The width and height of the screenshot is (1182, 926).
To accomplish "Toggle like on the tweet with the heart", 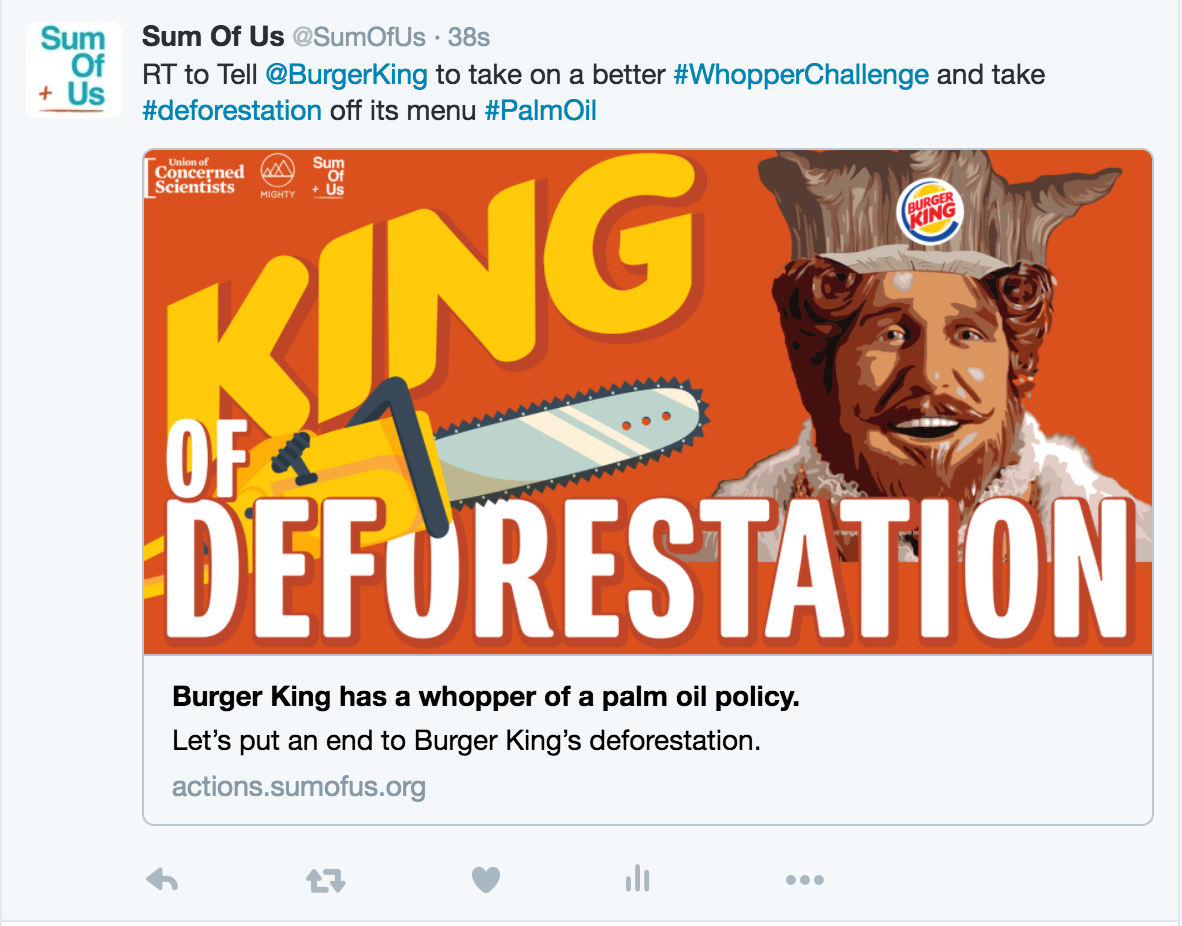I will click(x=486, y=879).
